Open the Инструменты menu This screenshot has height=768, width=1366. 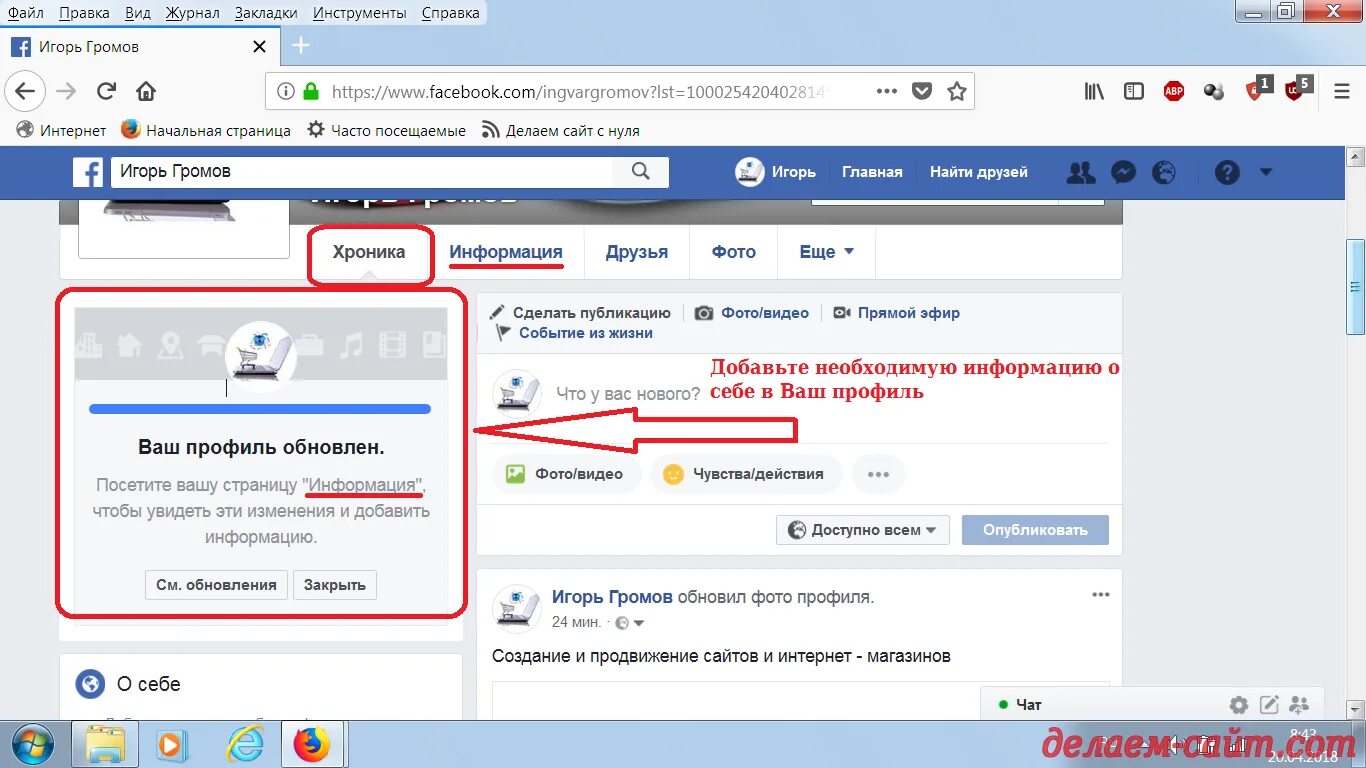tap(359, 13)
